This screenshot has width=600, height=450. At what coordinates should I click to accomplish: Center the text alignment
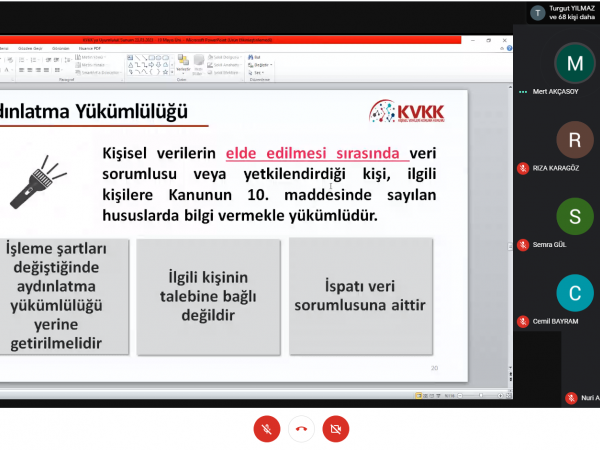click(x=30, y=70)
